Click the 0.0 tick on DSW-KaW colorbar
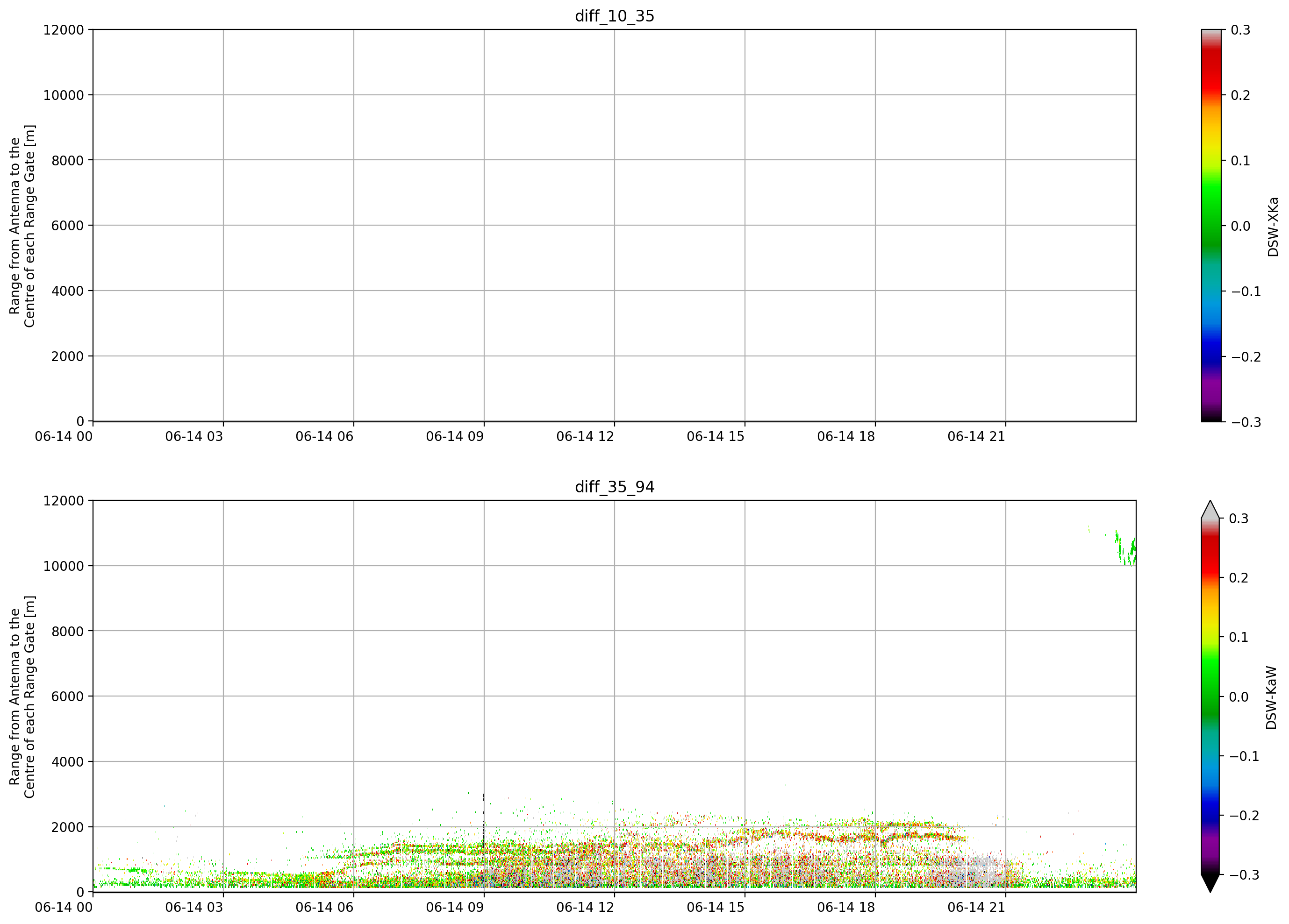1289x924 pixels. (x=1239, y=697)
